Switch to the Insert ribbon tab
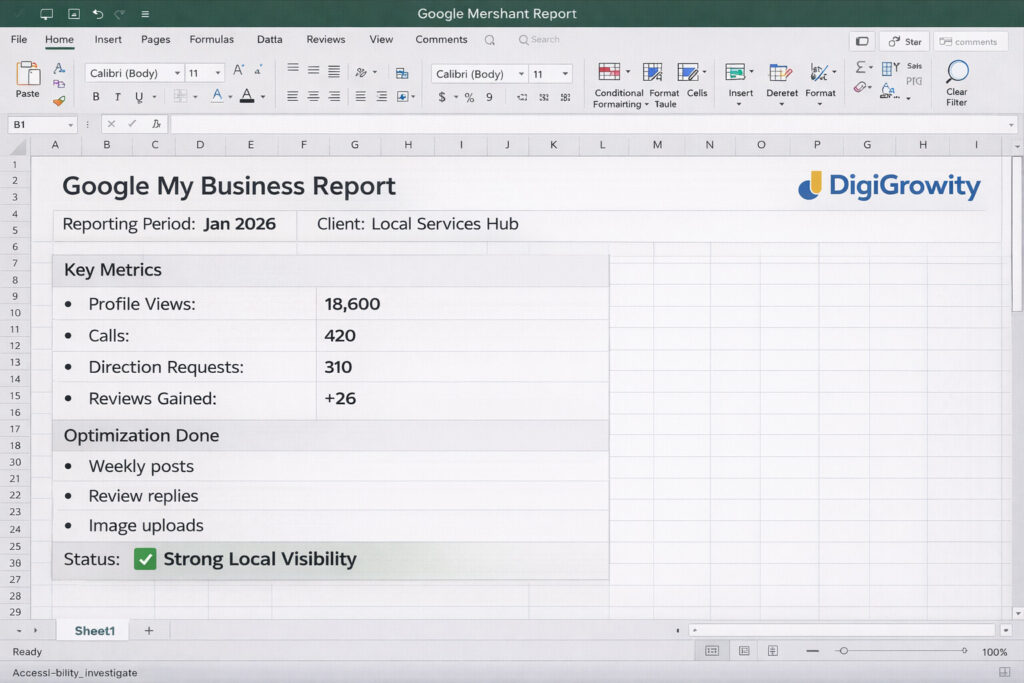The height and width of the screenshot is (683, 1024). click(x=108, y=40)
